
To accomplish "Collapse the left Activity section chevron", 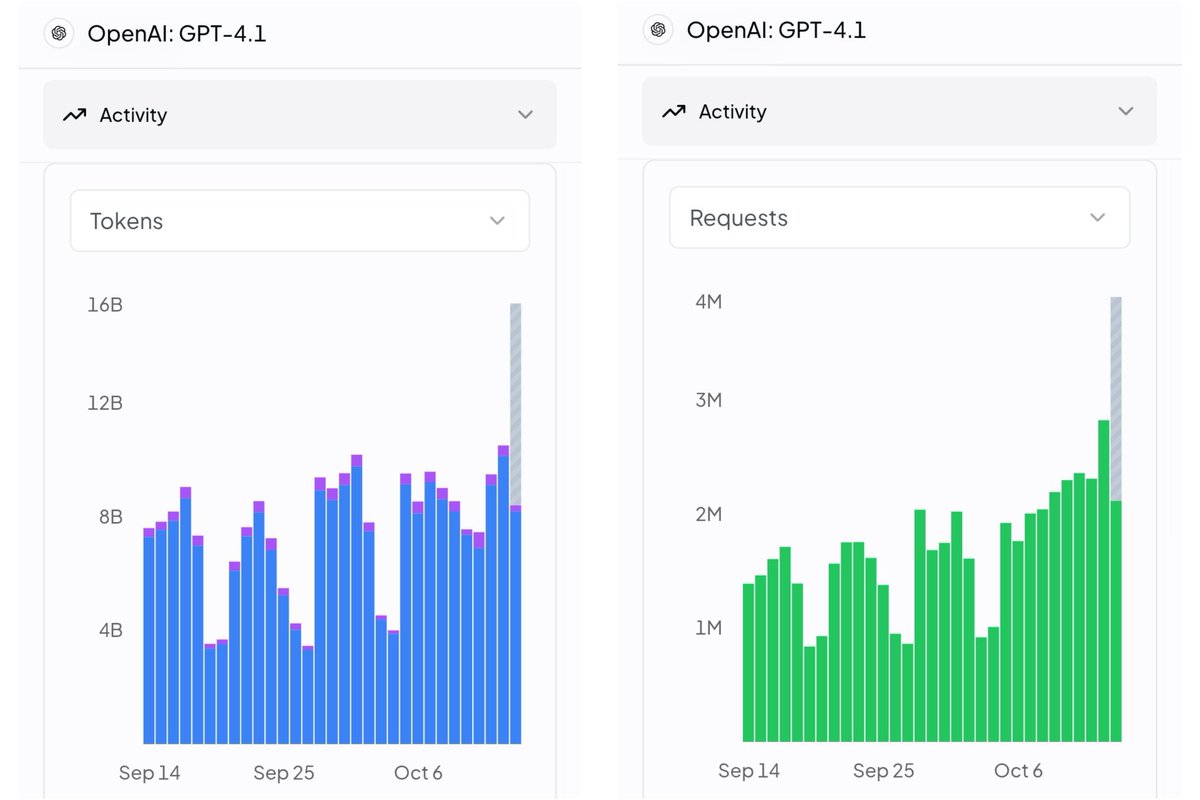I will tap(525, 115).
